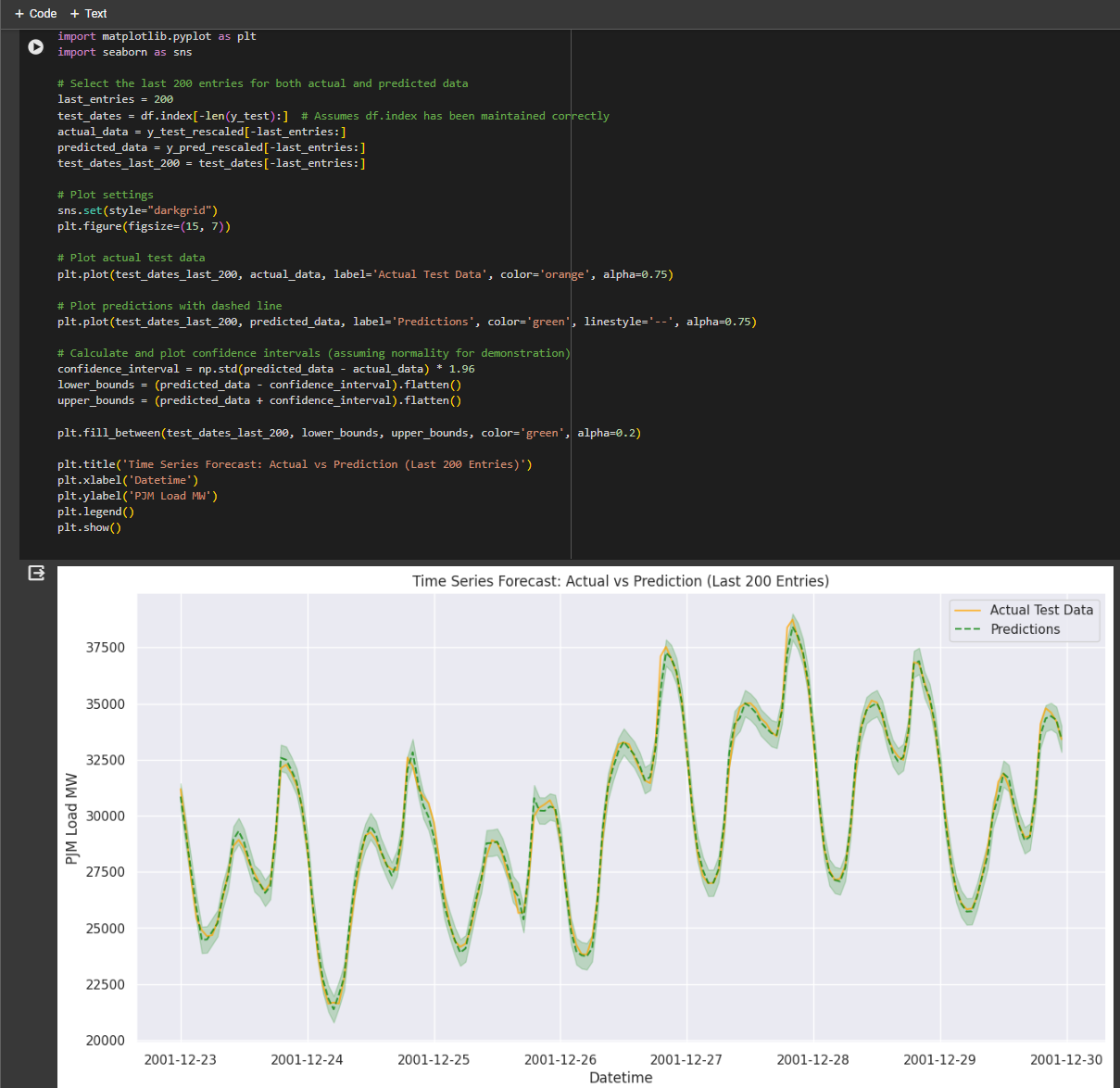Click the chart title text
The image size is (1120, 1088).
(x=621, y=581)
